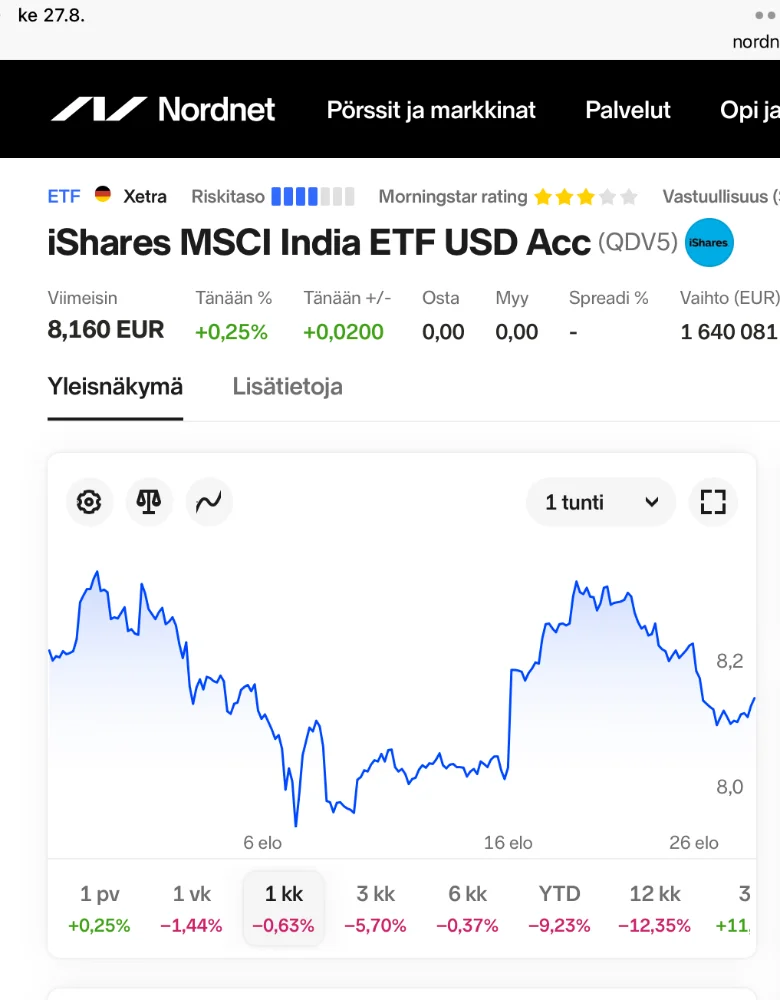Click the Nordnet logo
Image resolution: width=780 pixels, height=1000 pixels.
pyautogui.click(x=163, y=109)
